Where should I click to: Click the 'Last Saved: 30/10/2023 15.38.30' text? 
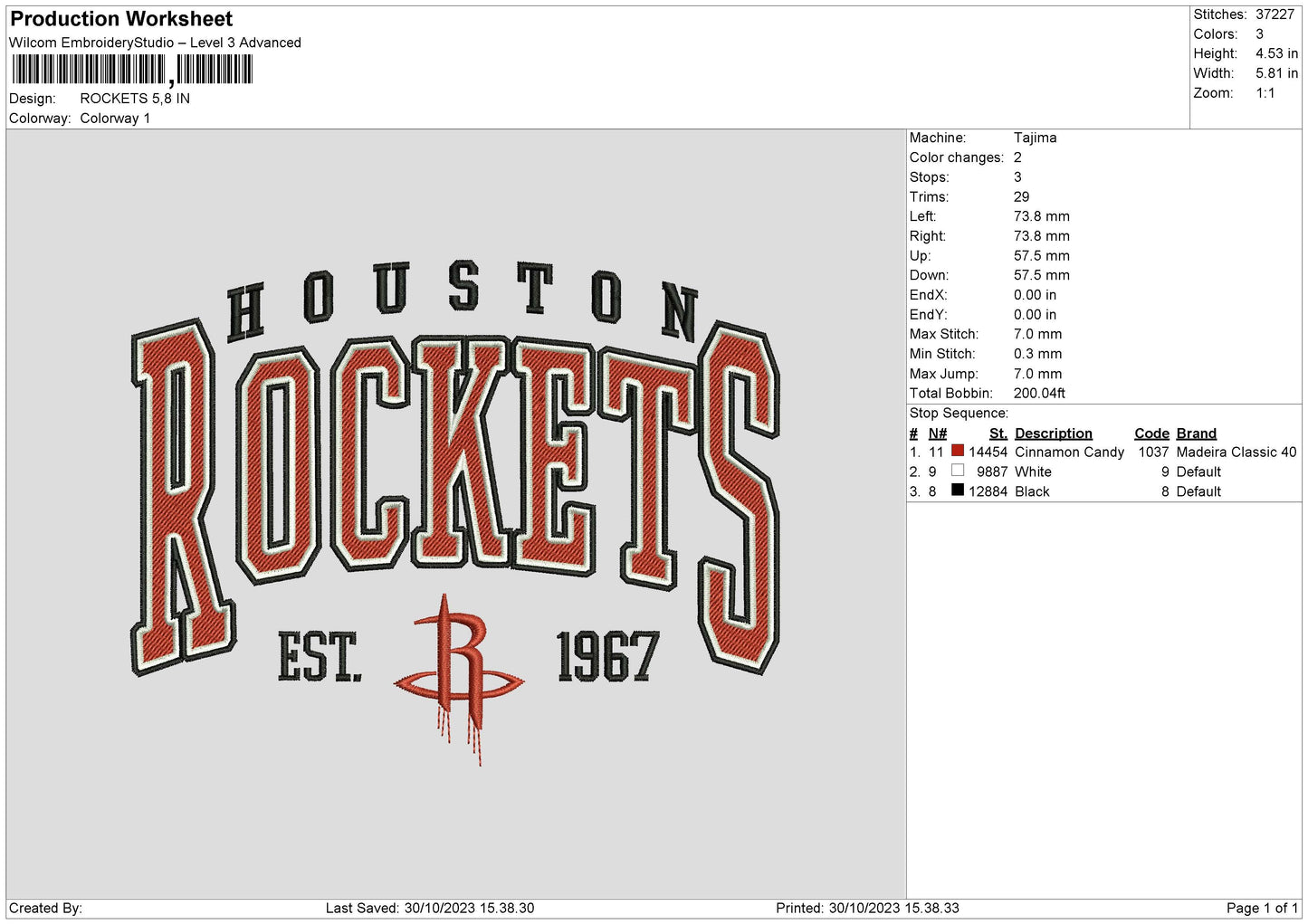click(x=430, y=908)
